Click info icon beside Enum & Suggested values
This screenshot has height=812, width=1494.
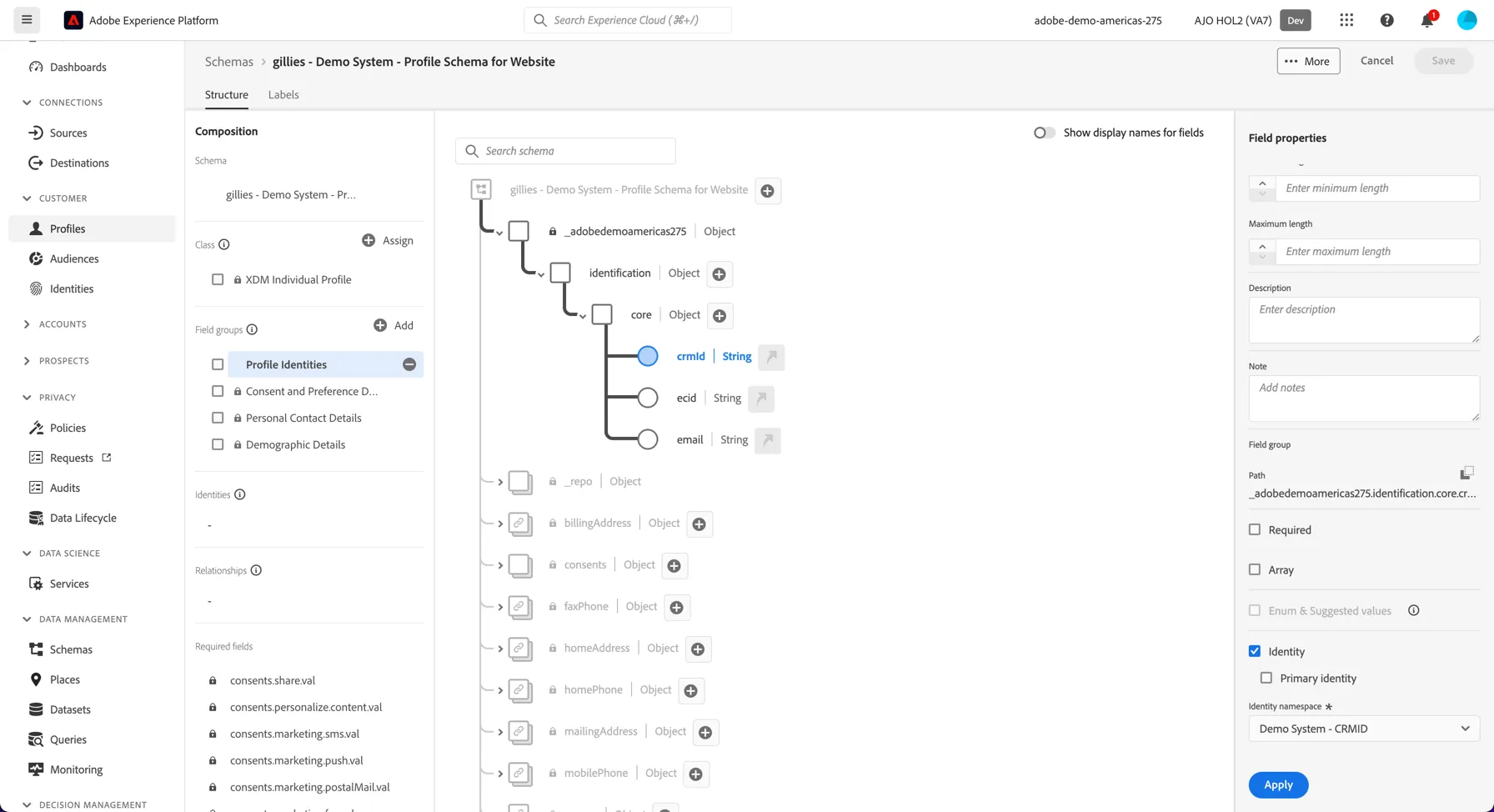[1413, 610]
